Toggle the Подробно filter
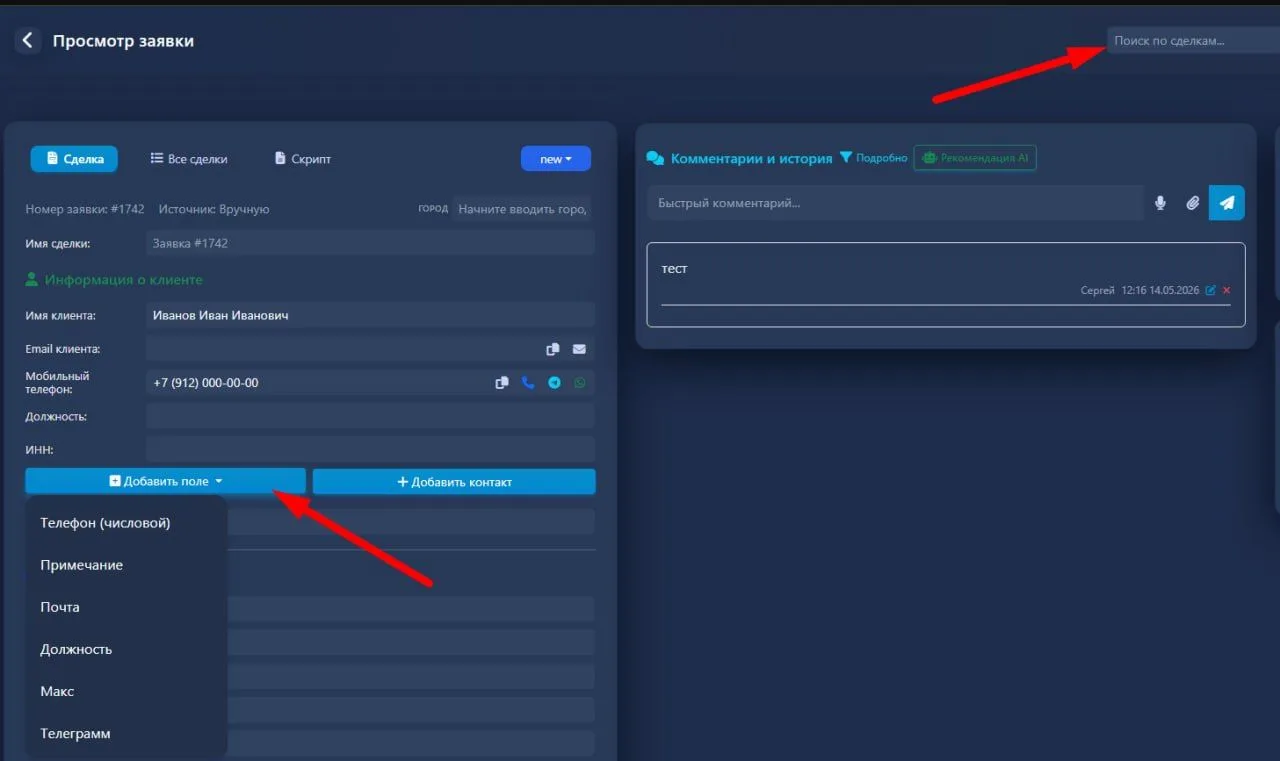This screenshot has height=761, width=1280. click(x=873, y=158)
